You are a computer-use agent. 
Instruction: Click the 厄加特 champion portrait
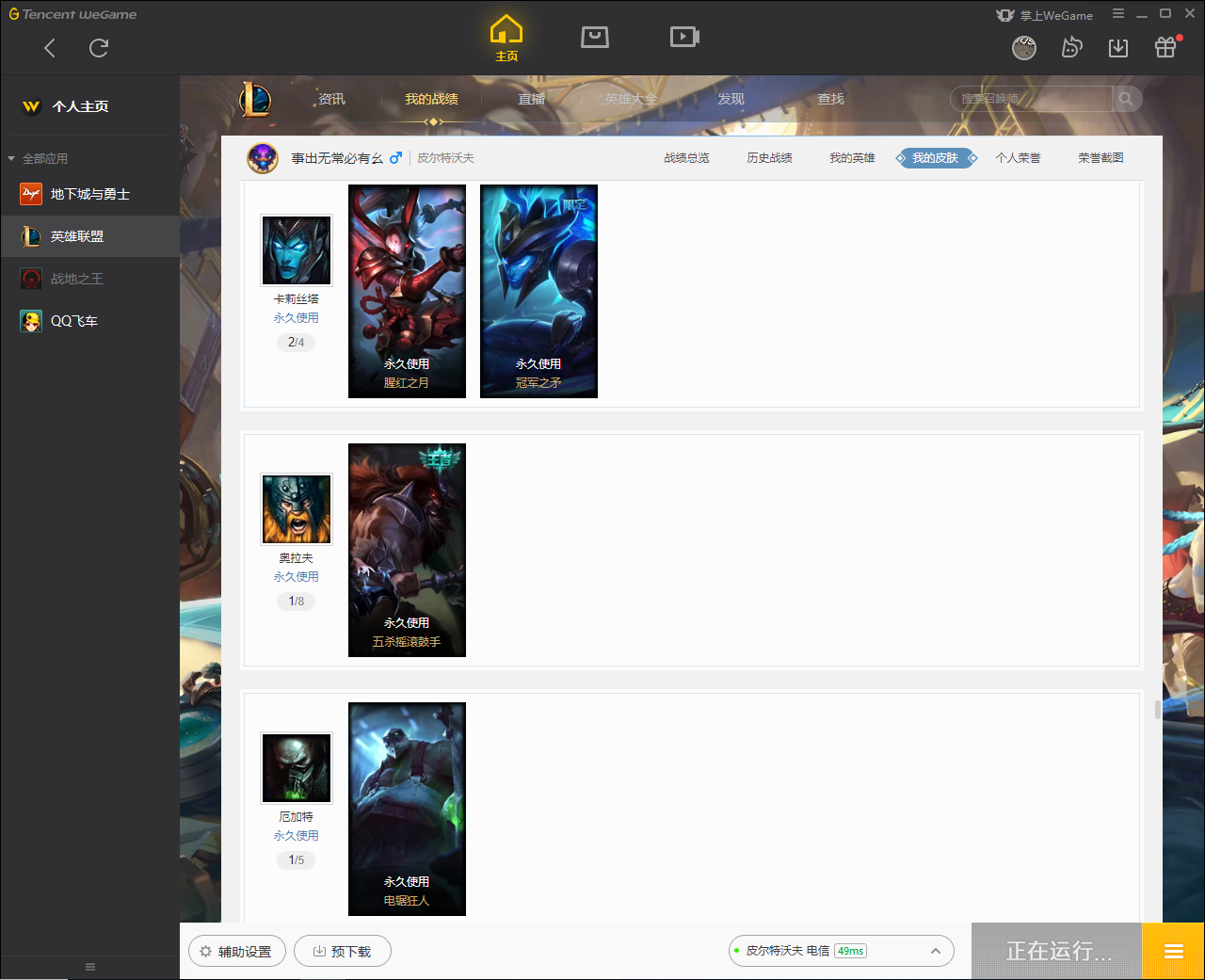tap(297, 767)
